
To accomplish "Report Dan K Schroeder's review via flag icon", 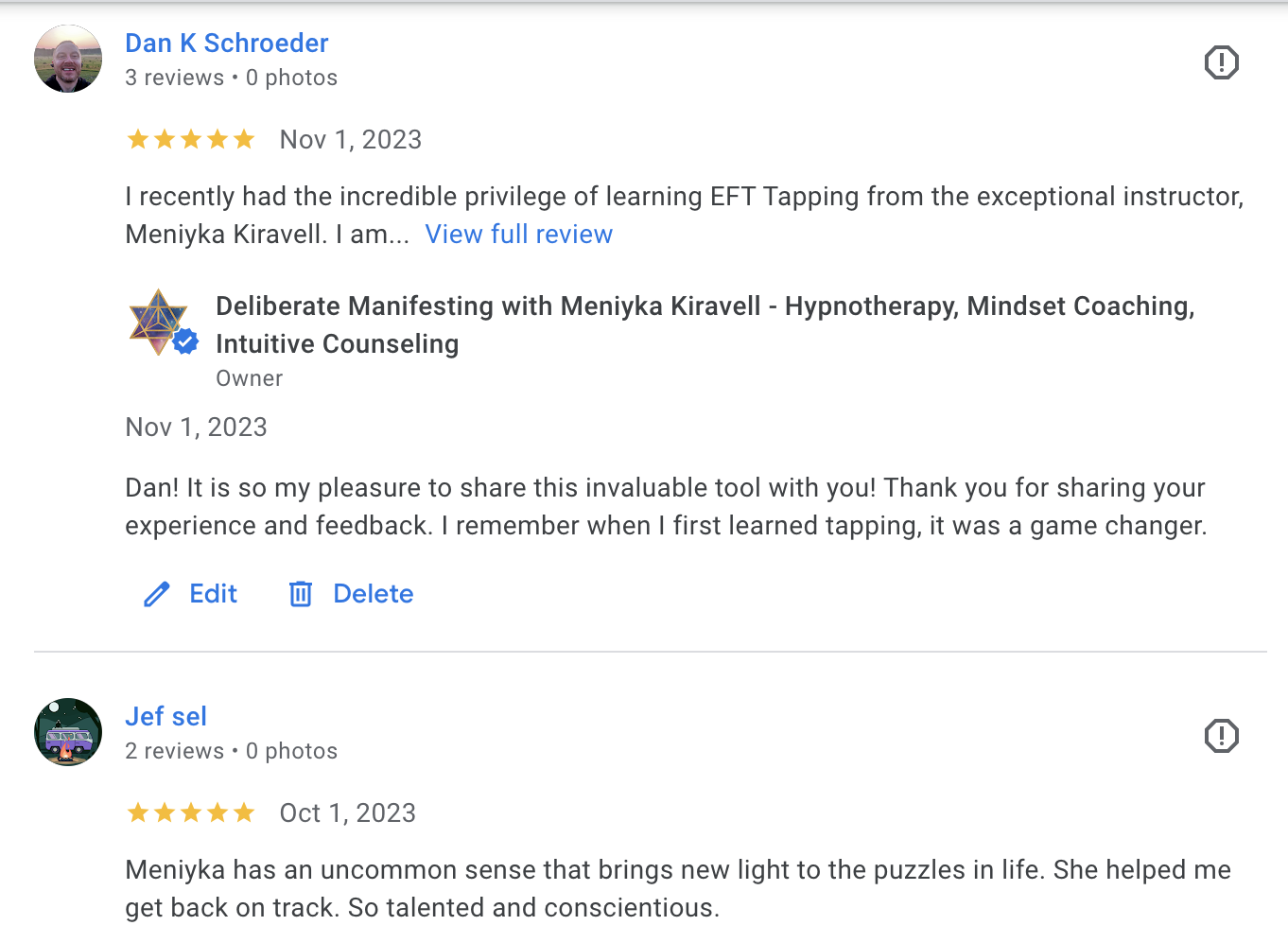I will 1221,62.
